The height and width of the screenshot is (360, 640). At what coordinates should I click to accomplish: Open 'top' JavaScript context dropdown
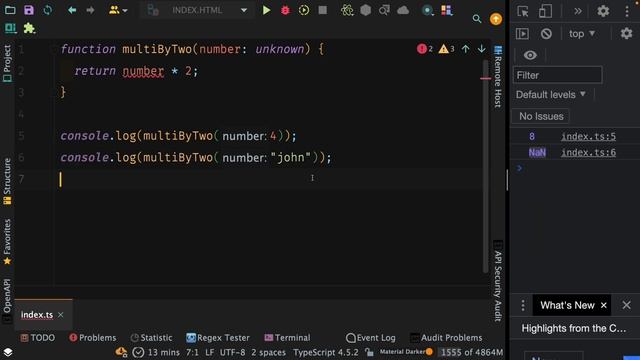[x=582, y=33]
